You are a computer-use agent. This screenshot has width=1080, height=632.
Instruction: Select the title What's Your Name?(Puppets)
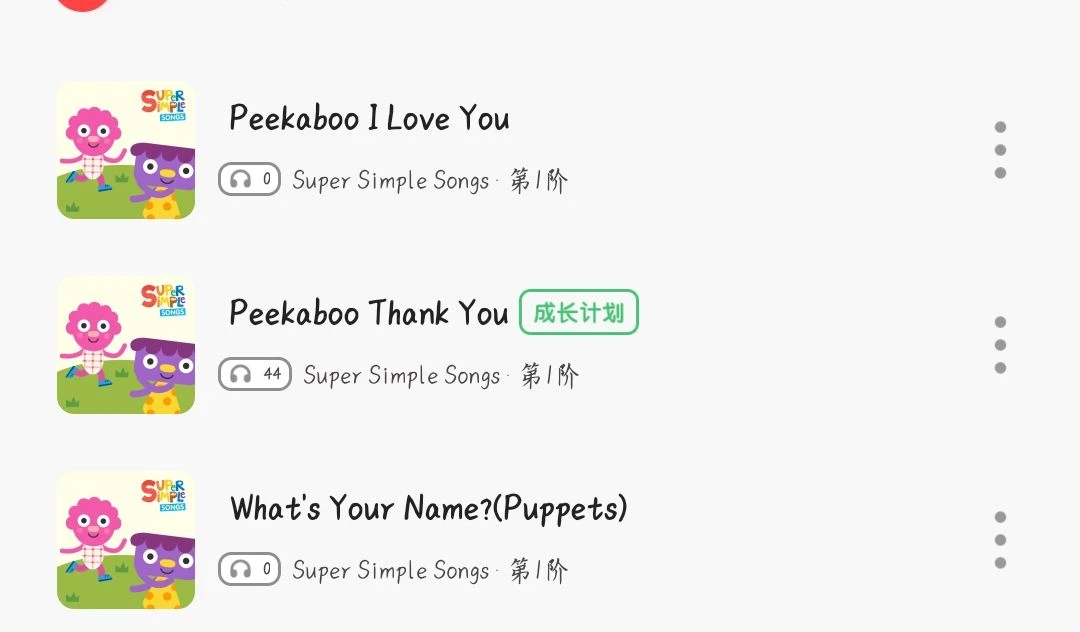coord(428,509)
